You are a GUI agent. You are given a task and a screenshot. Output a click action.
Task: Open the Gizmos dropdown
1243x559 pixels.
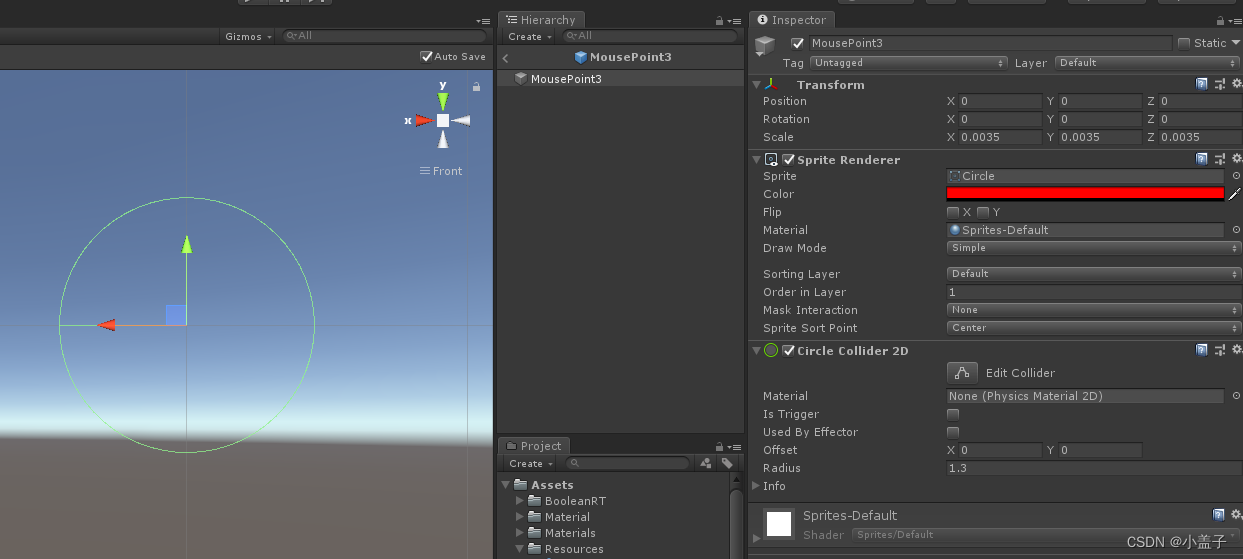pos(248,36)
